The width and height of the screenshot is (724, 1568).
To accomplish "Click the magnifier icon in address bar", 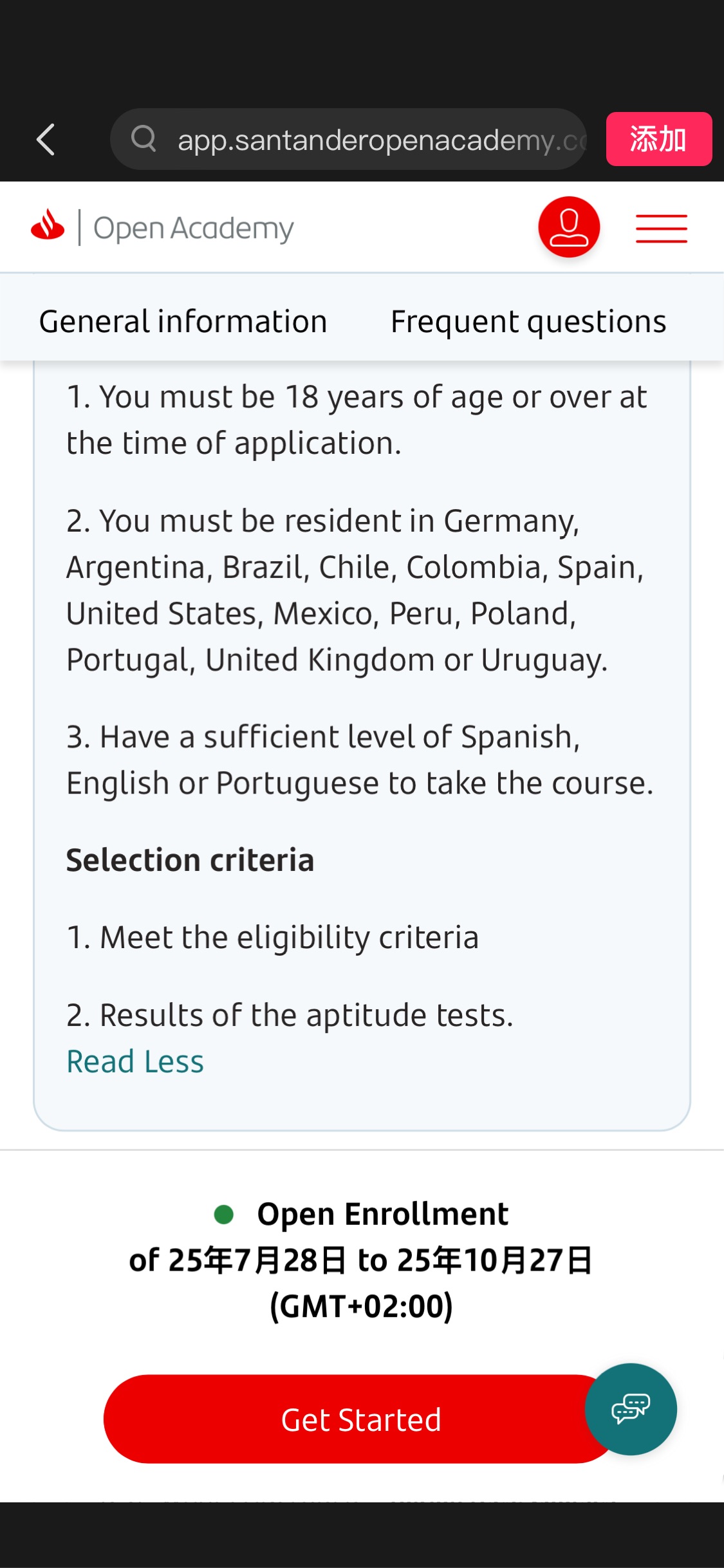I will (144, 138).
